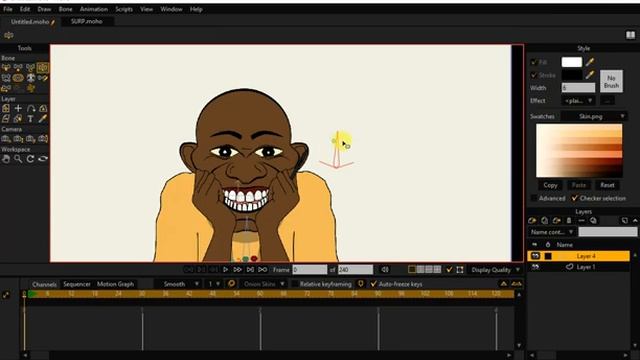Open the Smooth interpolation dropdown

click(x=179, y=284)
